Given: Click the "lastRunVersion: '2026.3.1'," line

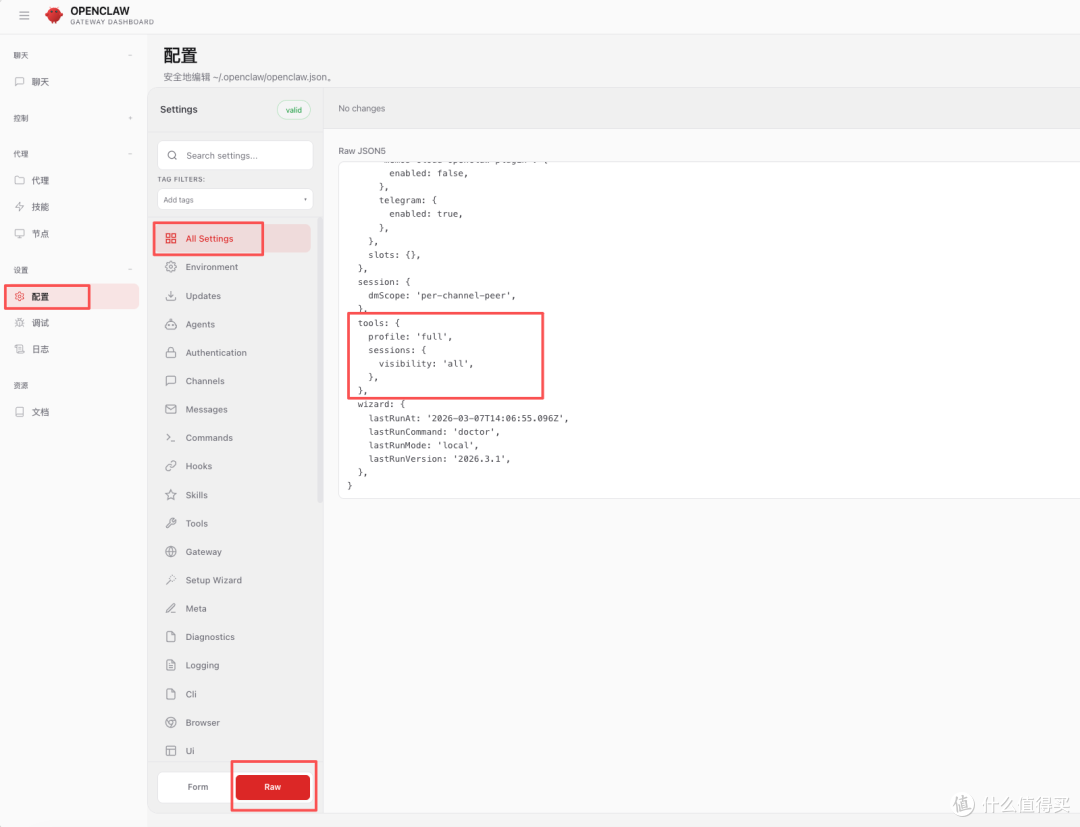Looking at the screenshot, I should (x=439, y=459).
